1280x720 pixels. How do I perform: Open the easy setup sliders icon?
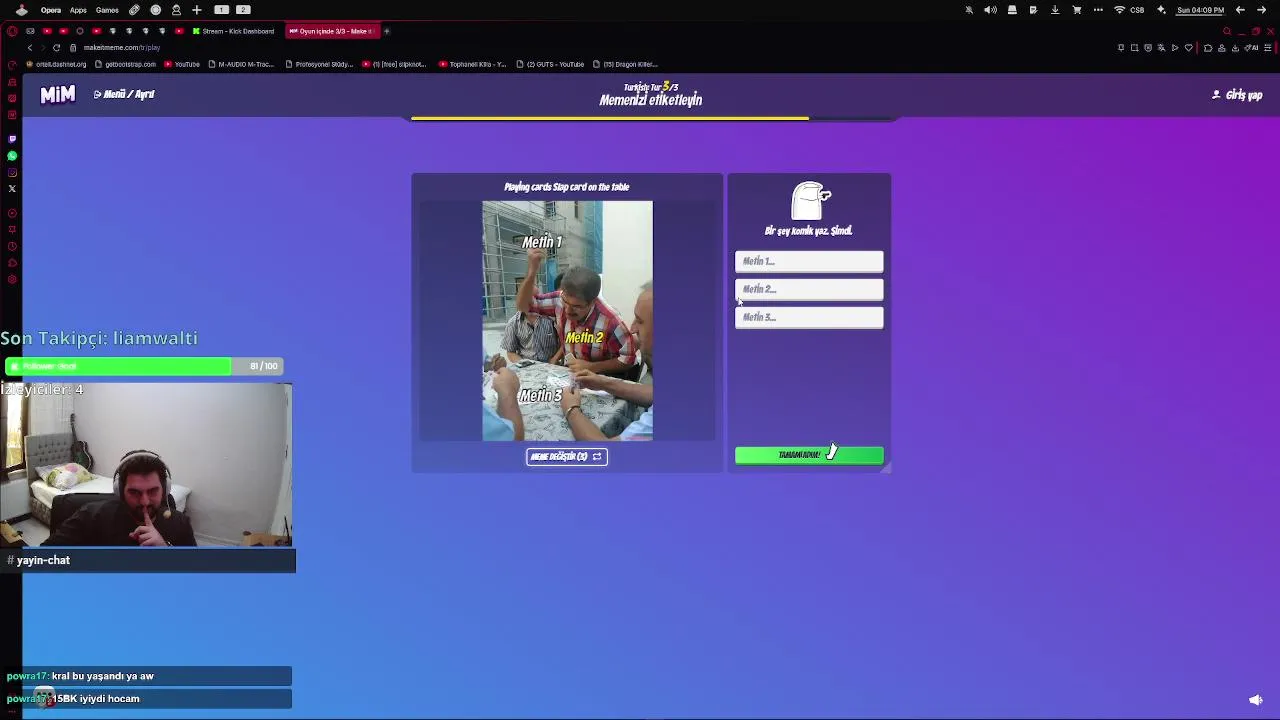[x=1267, y=48]
